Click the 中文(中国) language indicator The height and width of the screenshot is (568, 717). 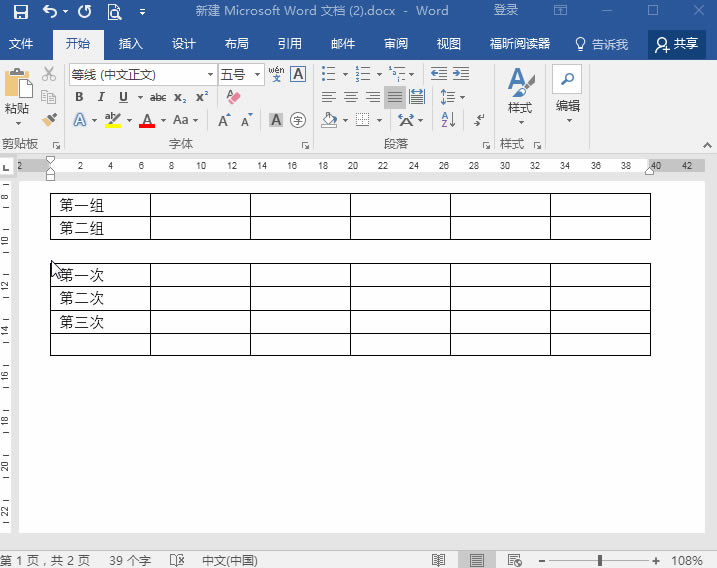(x=230, y=560)
